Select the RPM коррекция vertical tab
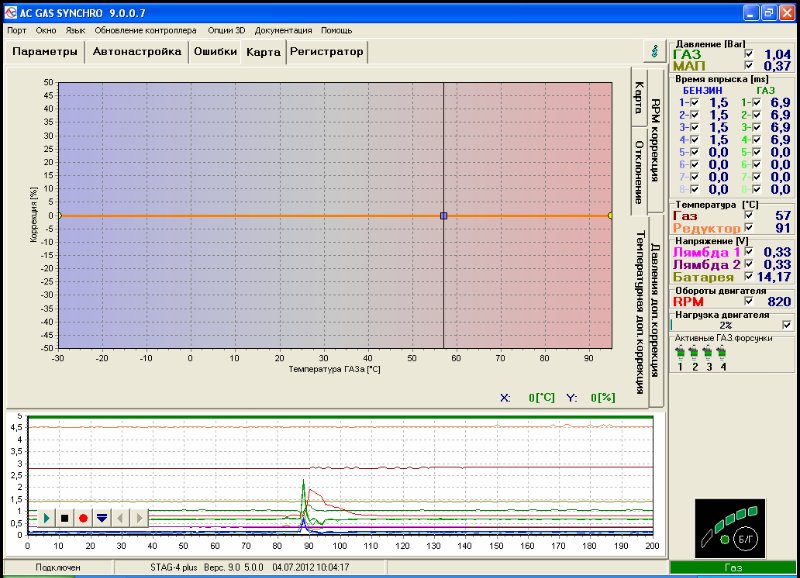The height and width of the screenshot is (578, 800). 655,140
